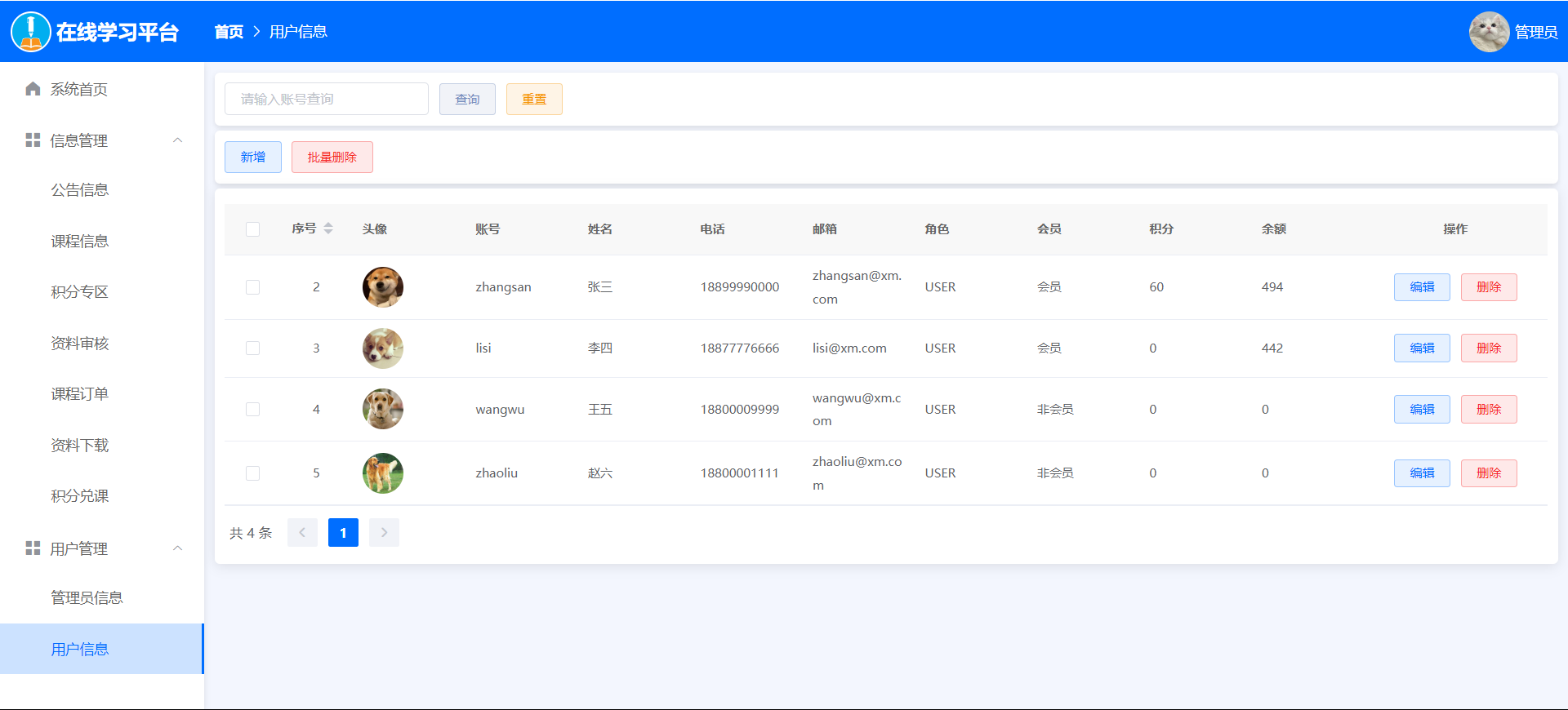Collapse the 信息管理 menu chevron
1568x710 pixels.
(178, 140)
